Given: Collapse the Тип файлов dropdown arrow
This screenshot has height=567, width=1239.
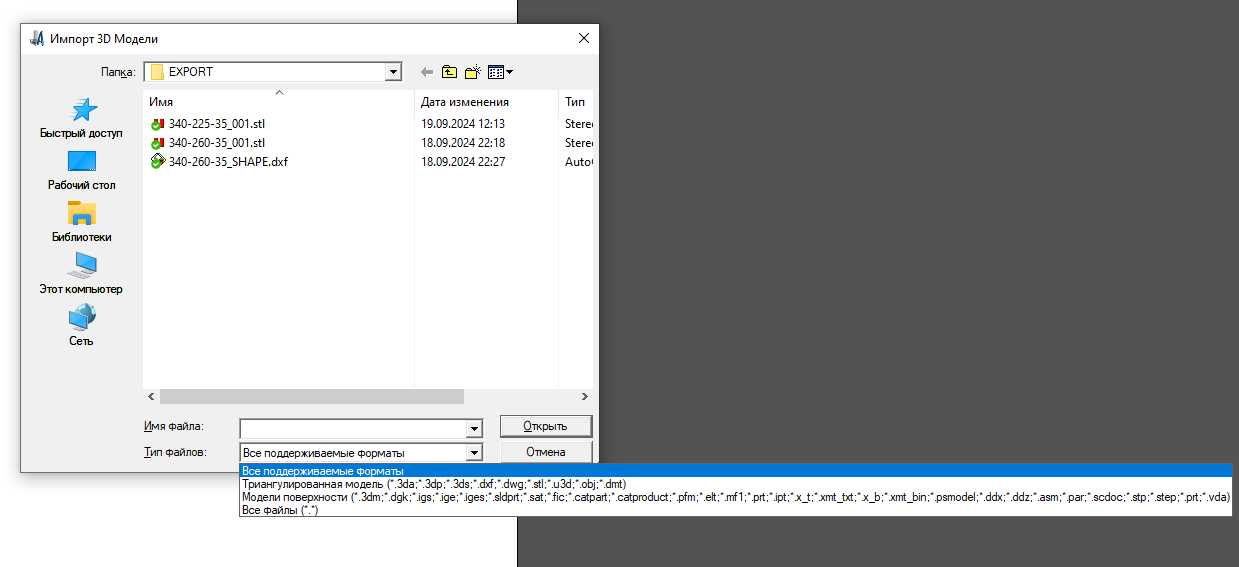Looking at the screenshot, I should [x=475, y=453].
